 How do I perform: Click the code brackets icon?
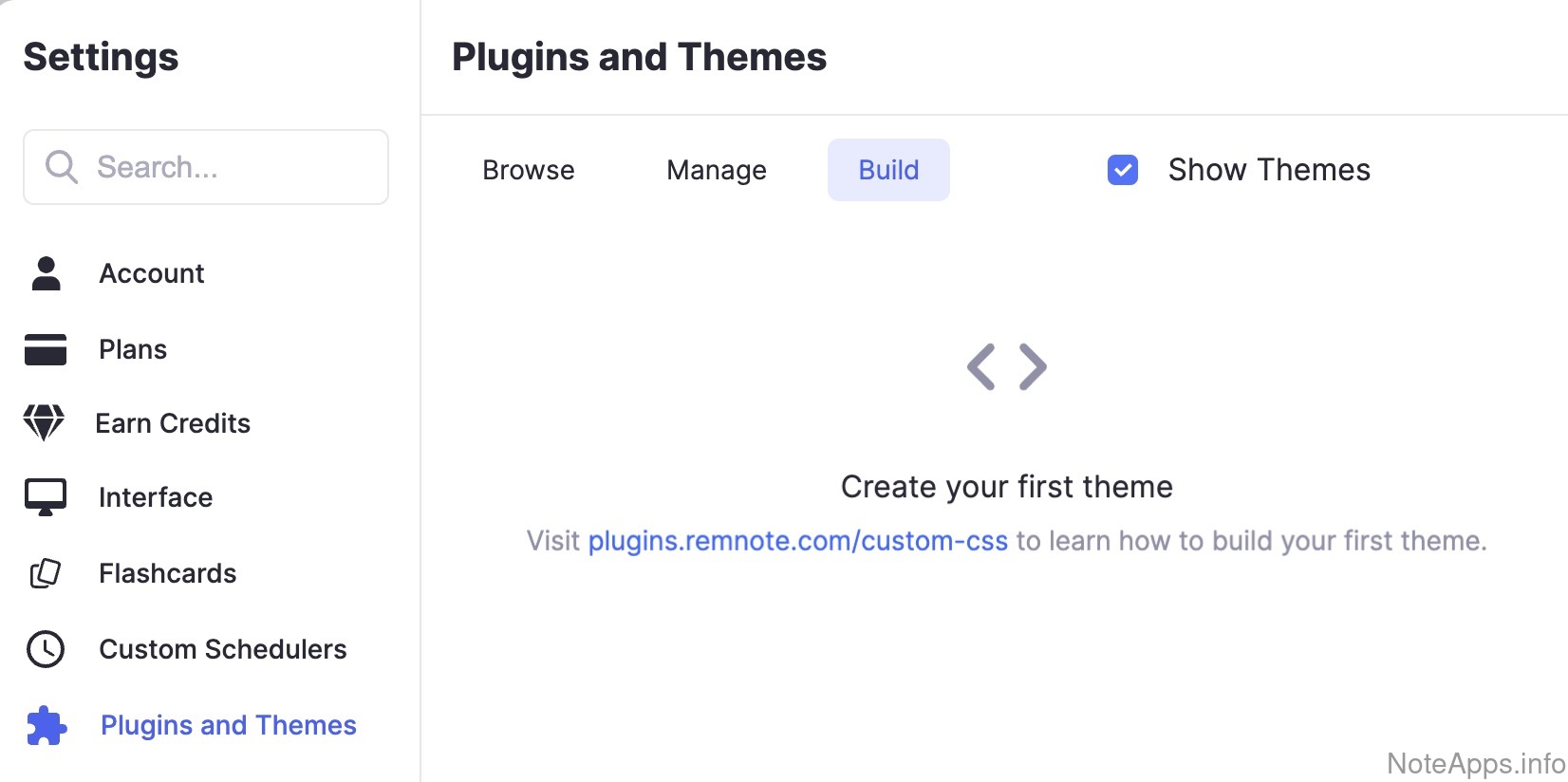pyautogui.click(x=1006, y=367)
